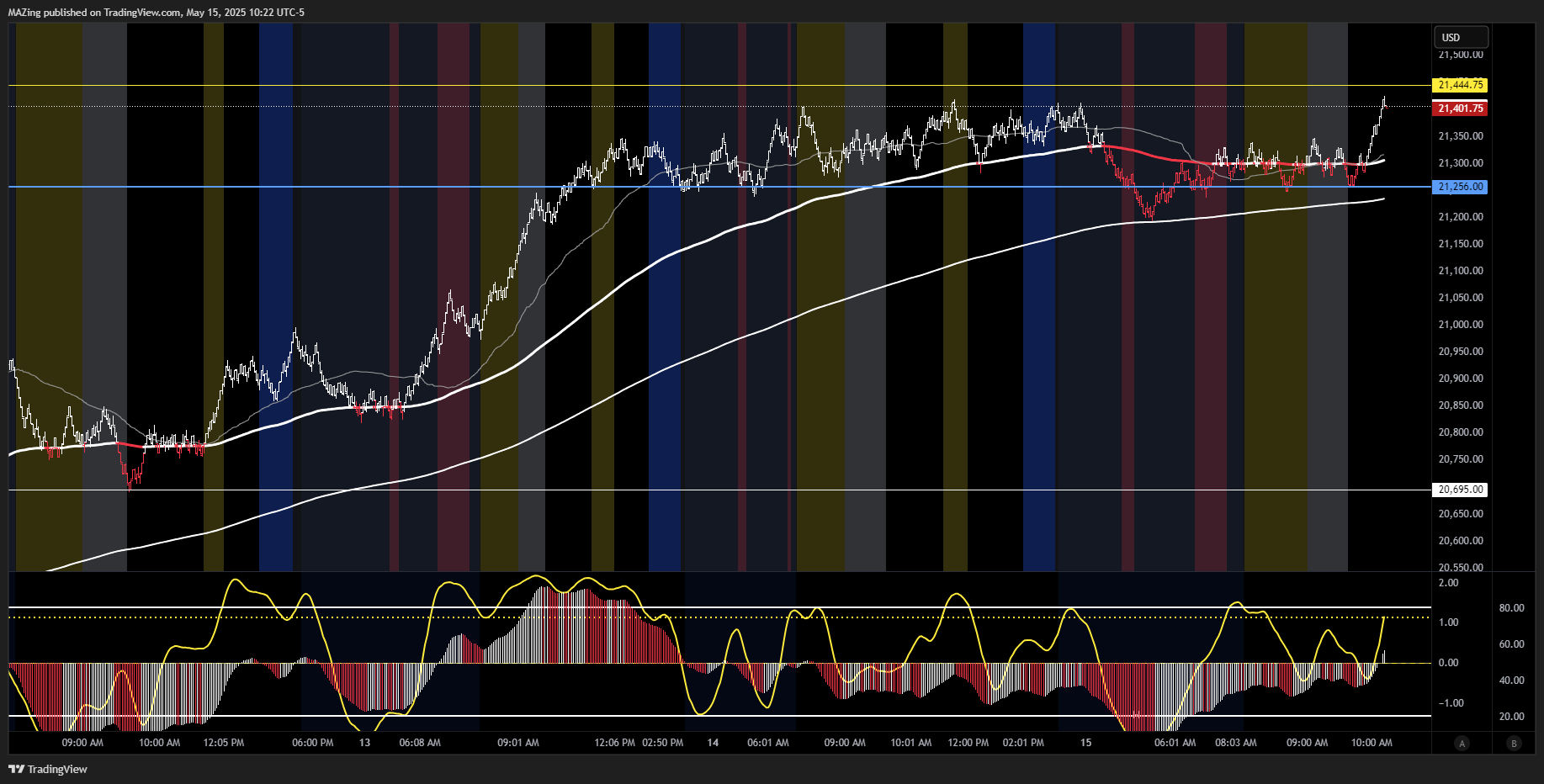The height and width of the screenshot is (784, 1544).
Task: Click the 21,300.00 price axis value
Action: (1461, 163)
